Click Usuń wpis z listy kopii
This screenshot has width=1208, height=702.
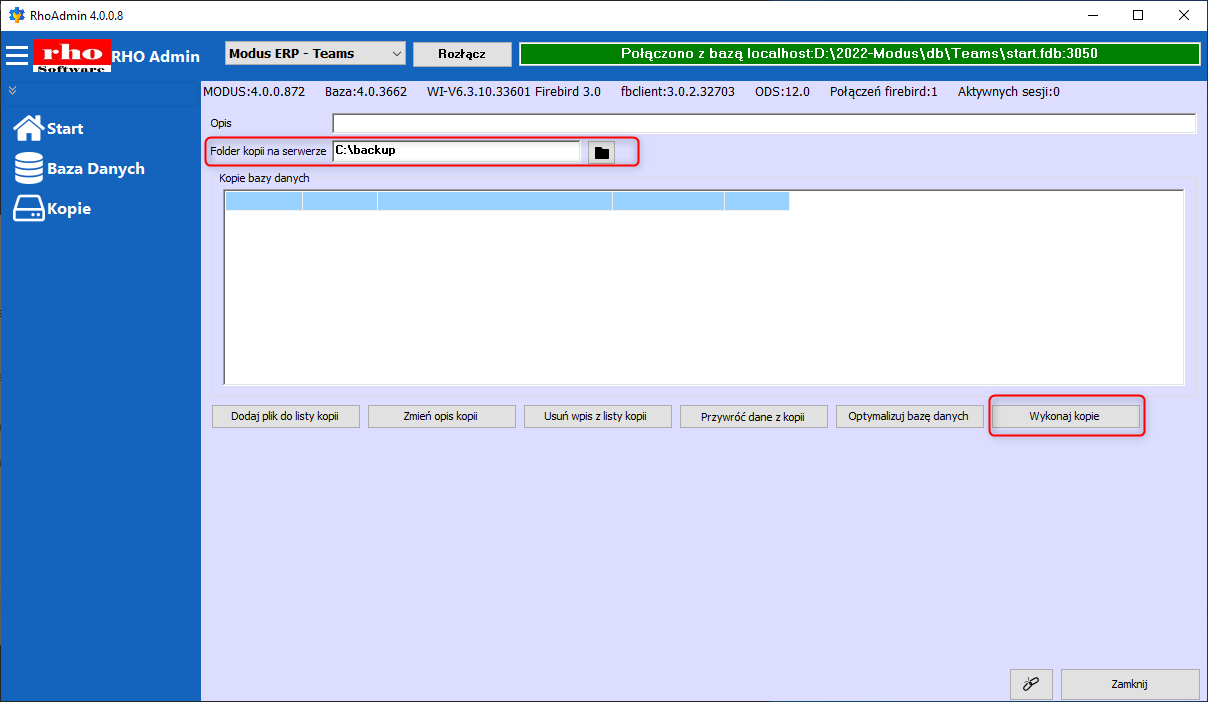pyautogui.click(x=597, y=417)
